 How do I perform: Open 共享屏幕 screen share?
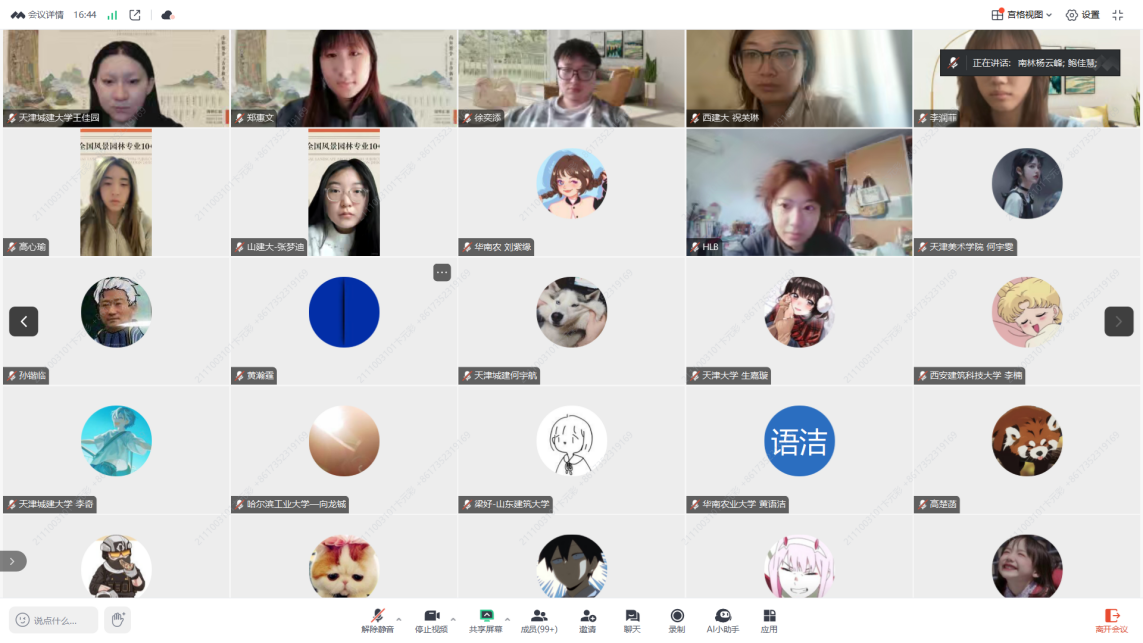pyautogui.click(x=486, y=620)
